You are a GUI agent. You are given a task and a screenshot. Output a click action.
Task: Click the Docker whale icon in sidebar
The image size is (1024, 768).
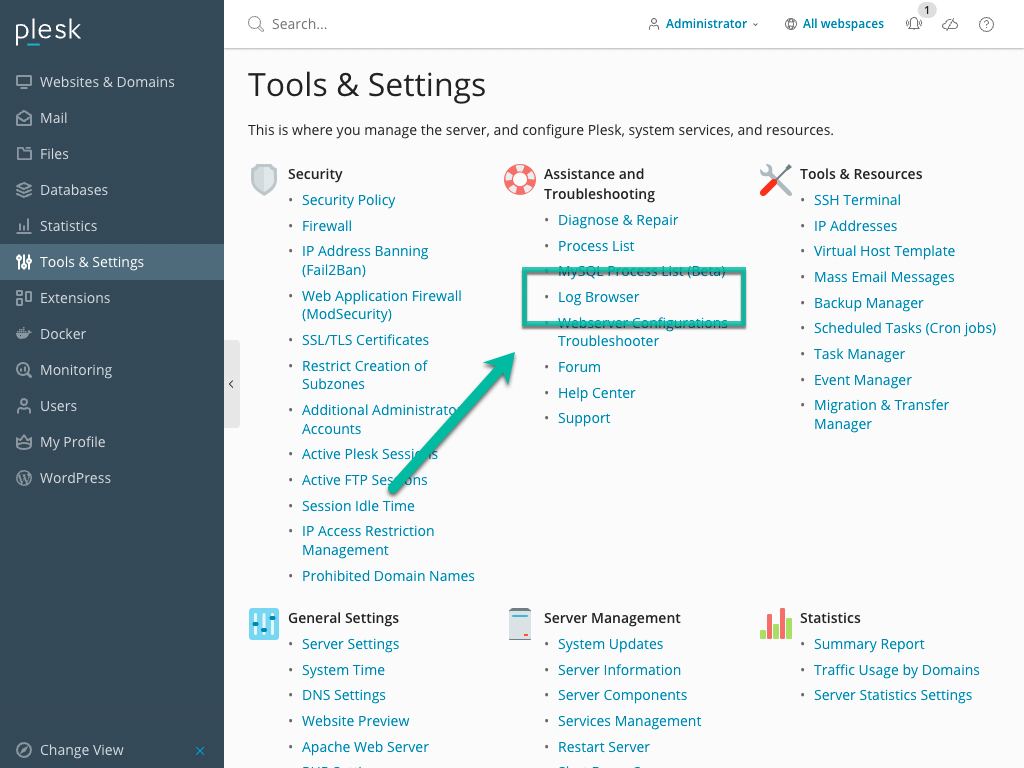click(x=24, y=334)
